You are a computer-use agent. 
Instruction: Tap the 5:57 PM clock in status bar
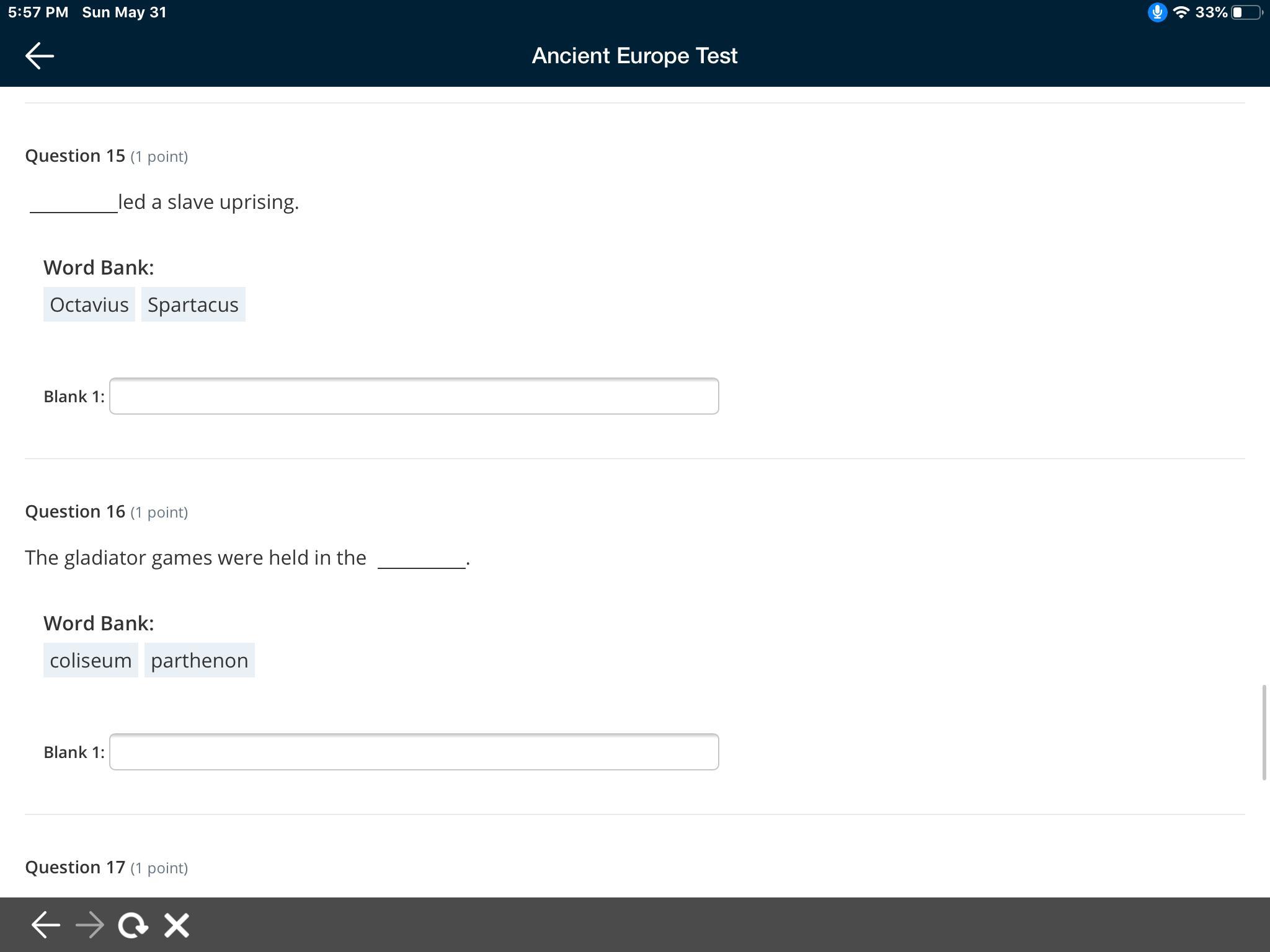(38, 12)
